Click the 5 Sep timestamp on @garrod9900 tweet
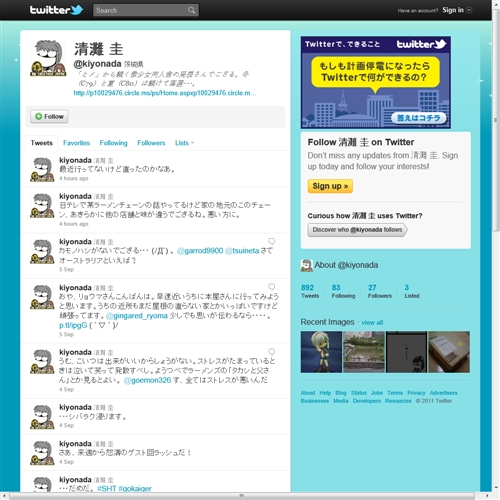Screen dimensions: 500x500 tap(66, 269)
